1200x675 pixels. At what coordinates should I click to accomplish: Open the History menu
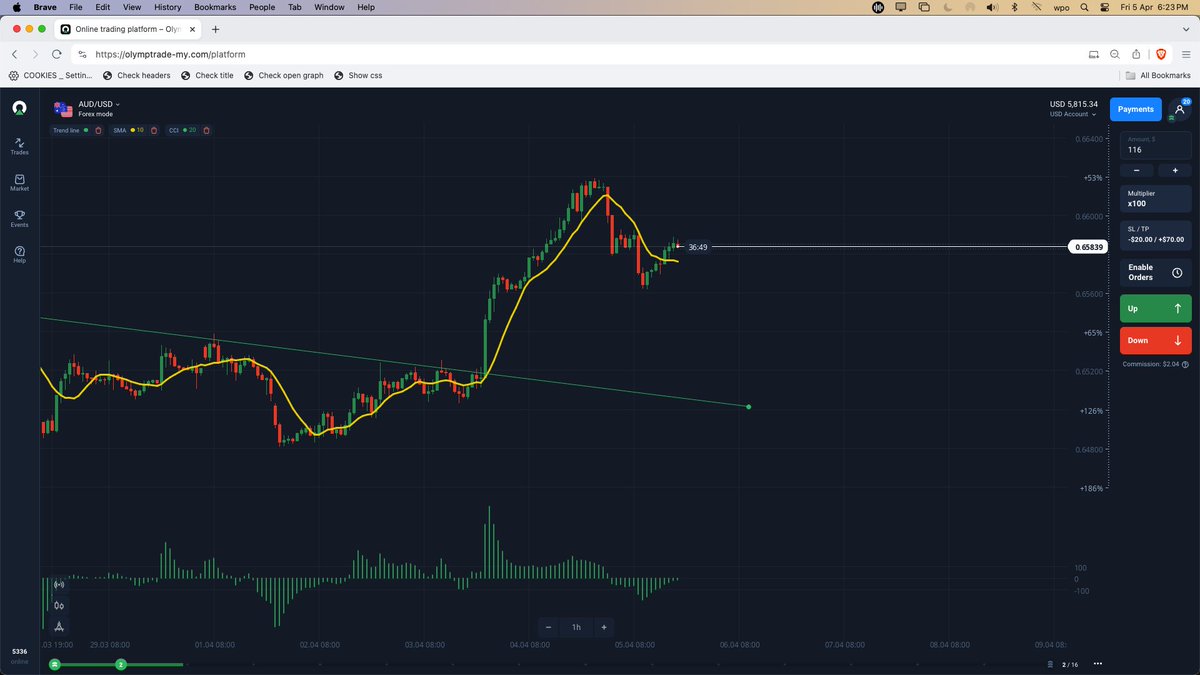(167, 7)
